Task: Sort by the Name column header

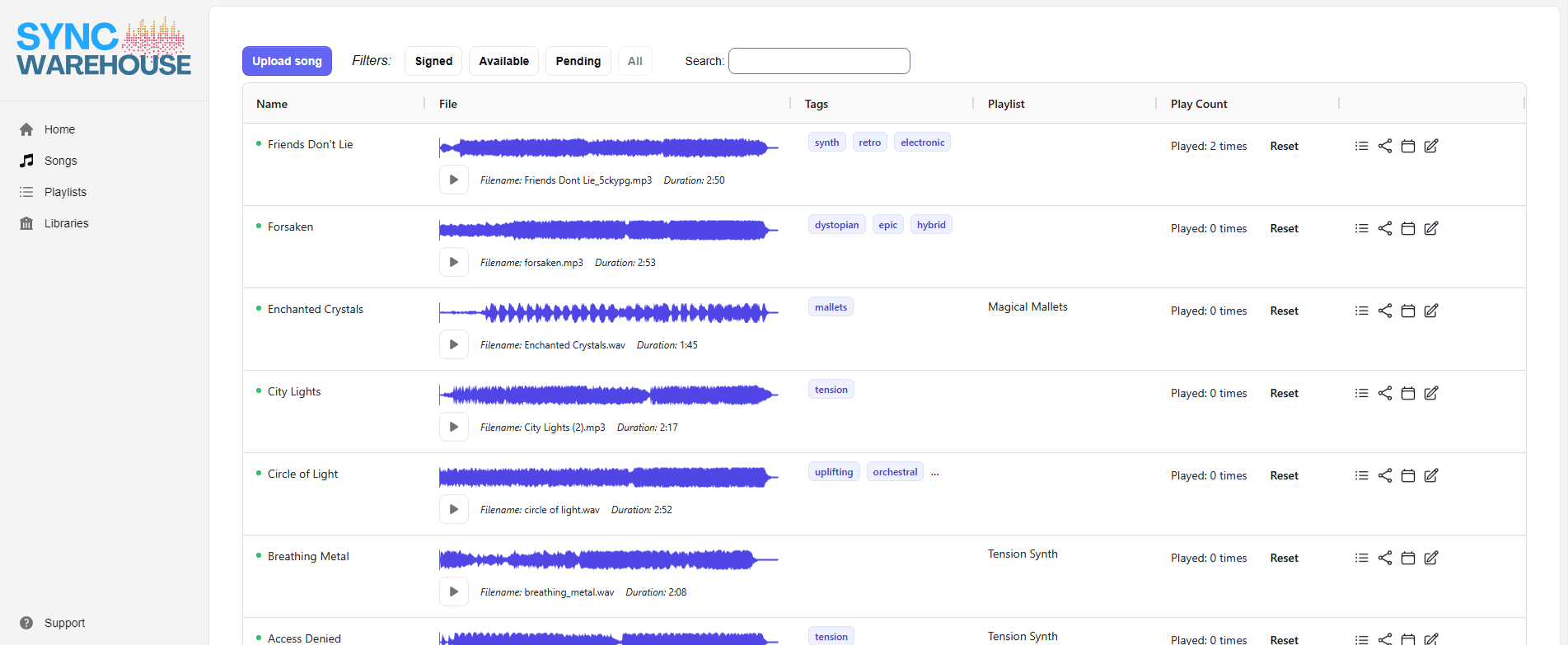Action: [272, 104]
